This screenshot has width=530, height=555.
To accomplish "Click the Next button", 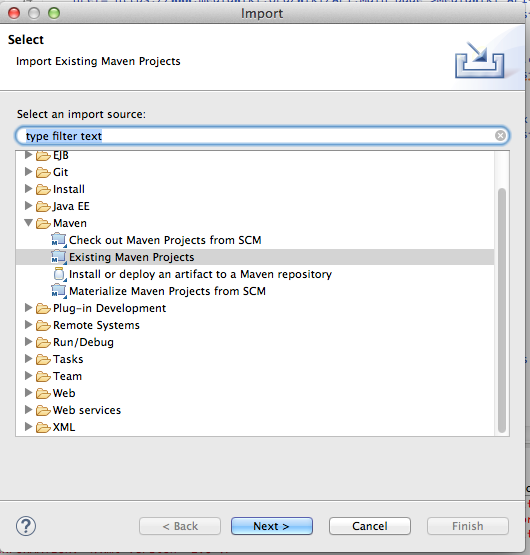I will [x=272, y=526].
